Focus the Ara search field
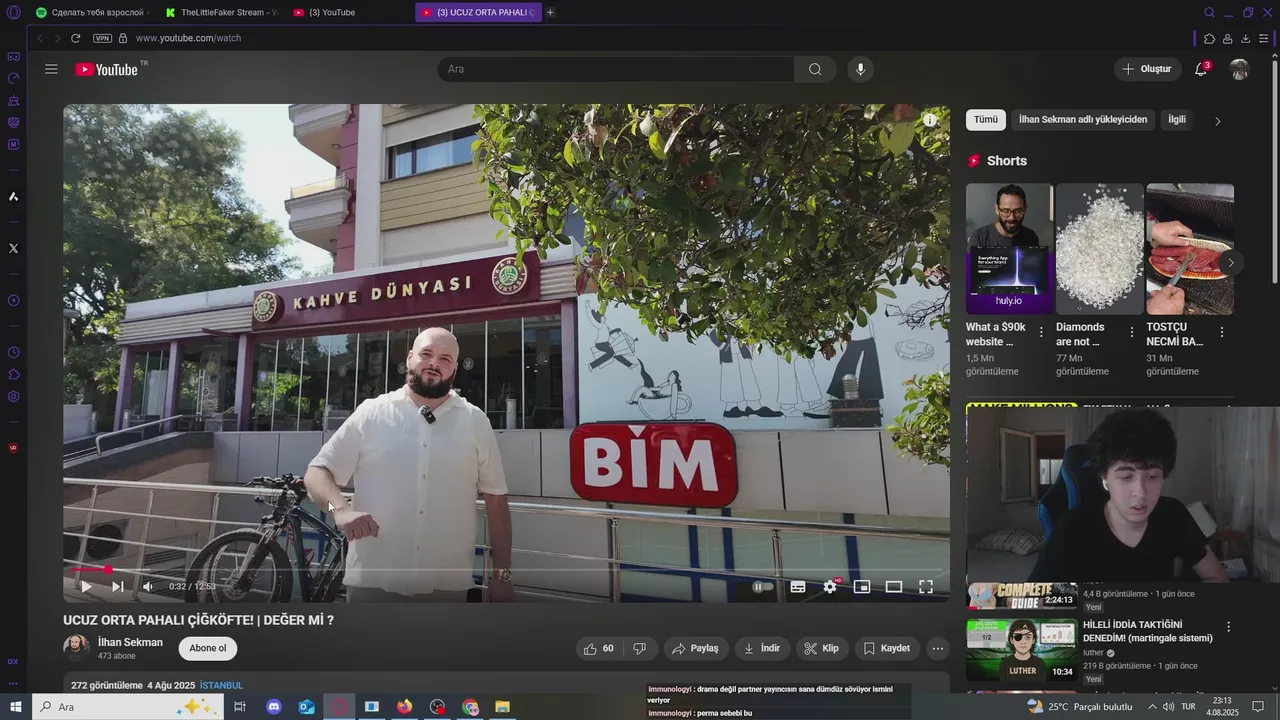Viewport: 1280px width, 720px height. pyautogui.click(x=616, y=69)
